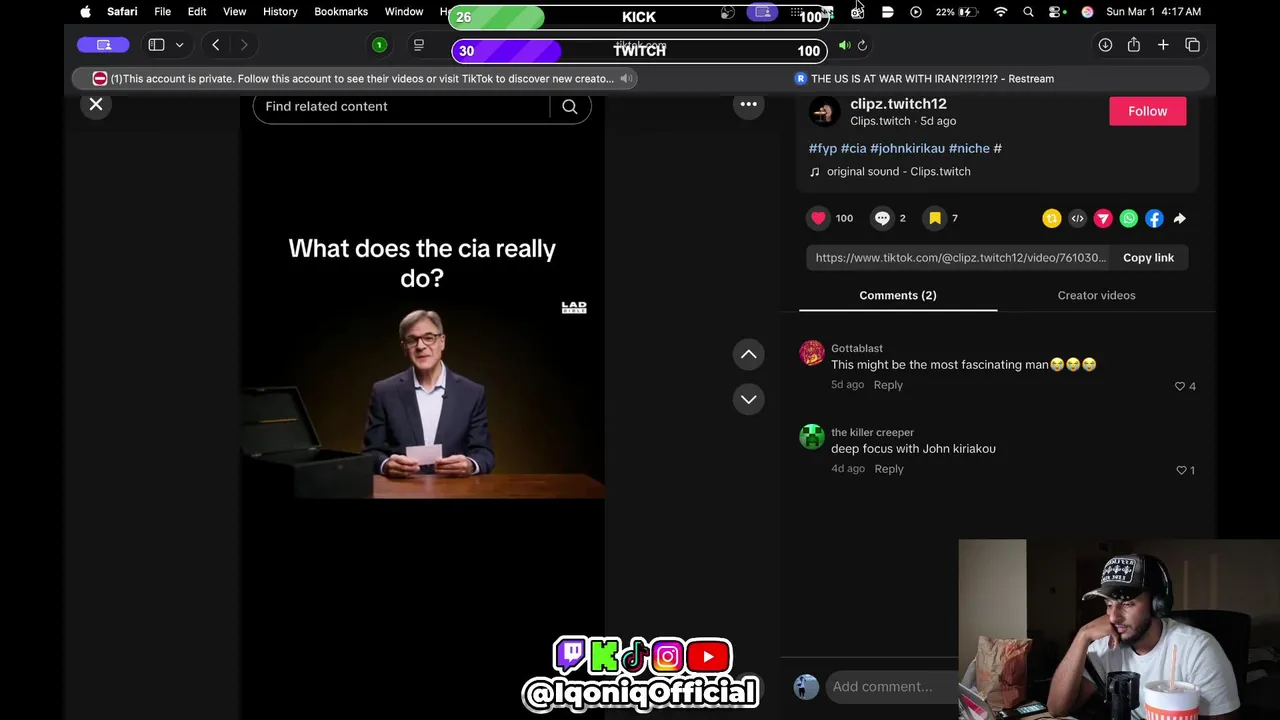The width and height of the screenshot is (1280, 720).
Task: Open the #cia hashtag
Action: tap(854, 148)
